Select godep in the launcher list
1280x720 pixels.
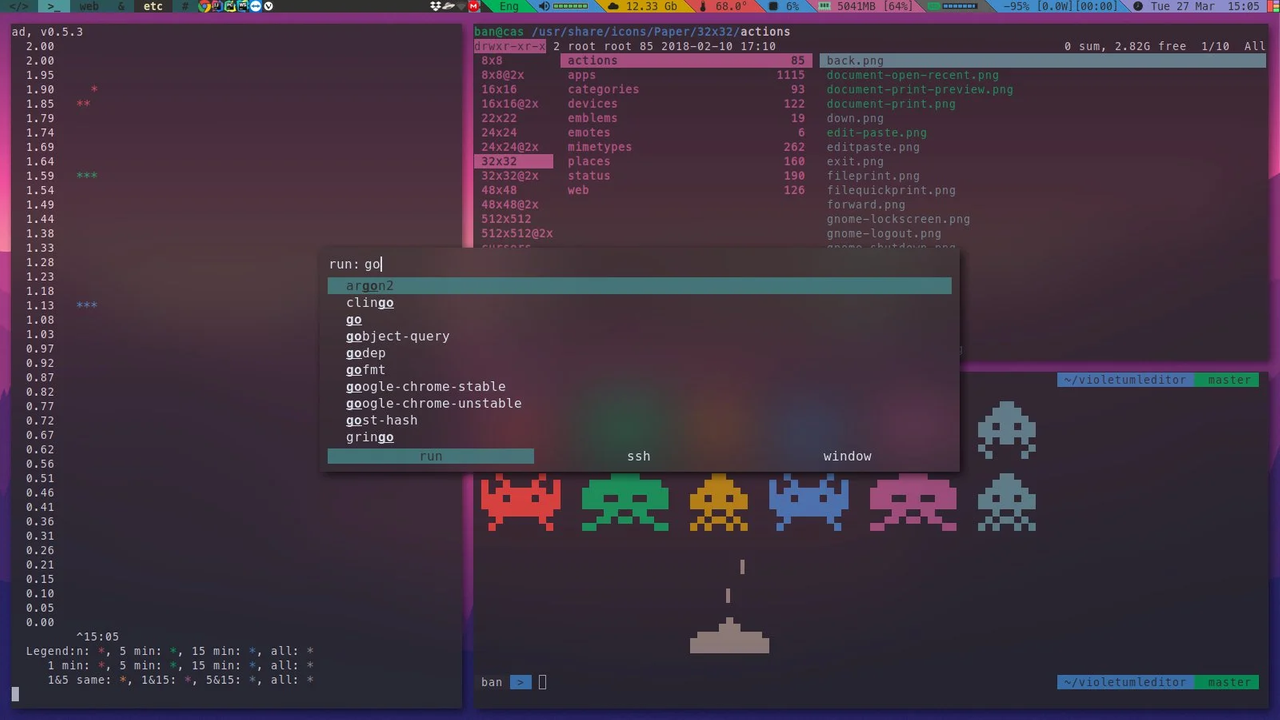pyautogui.click(x=640, y=353)
